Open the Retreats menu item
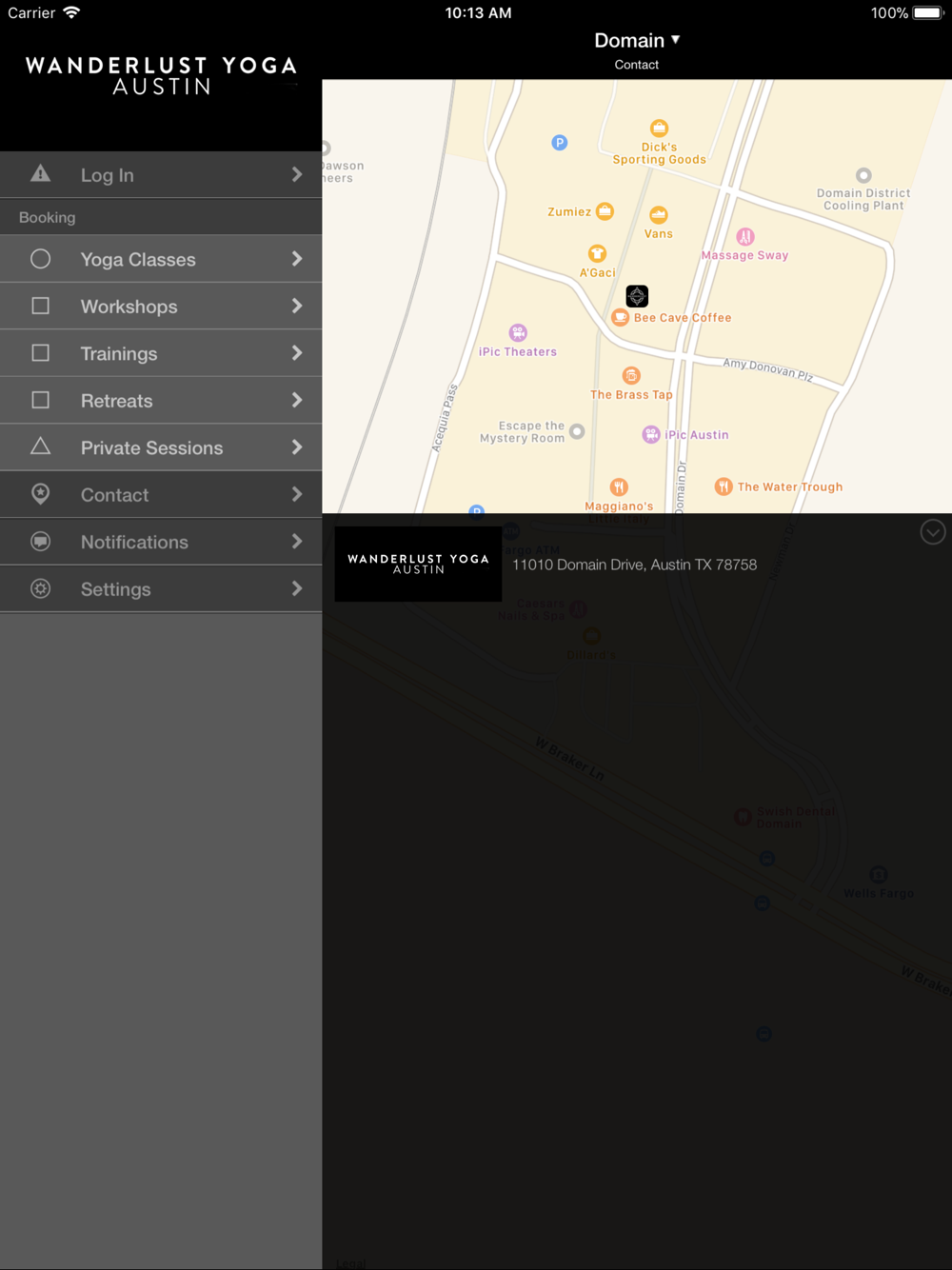This screenshot has height=1270, width=952. [x=161, y=401]
